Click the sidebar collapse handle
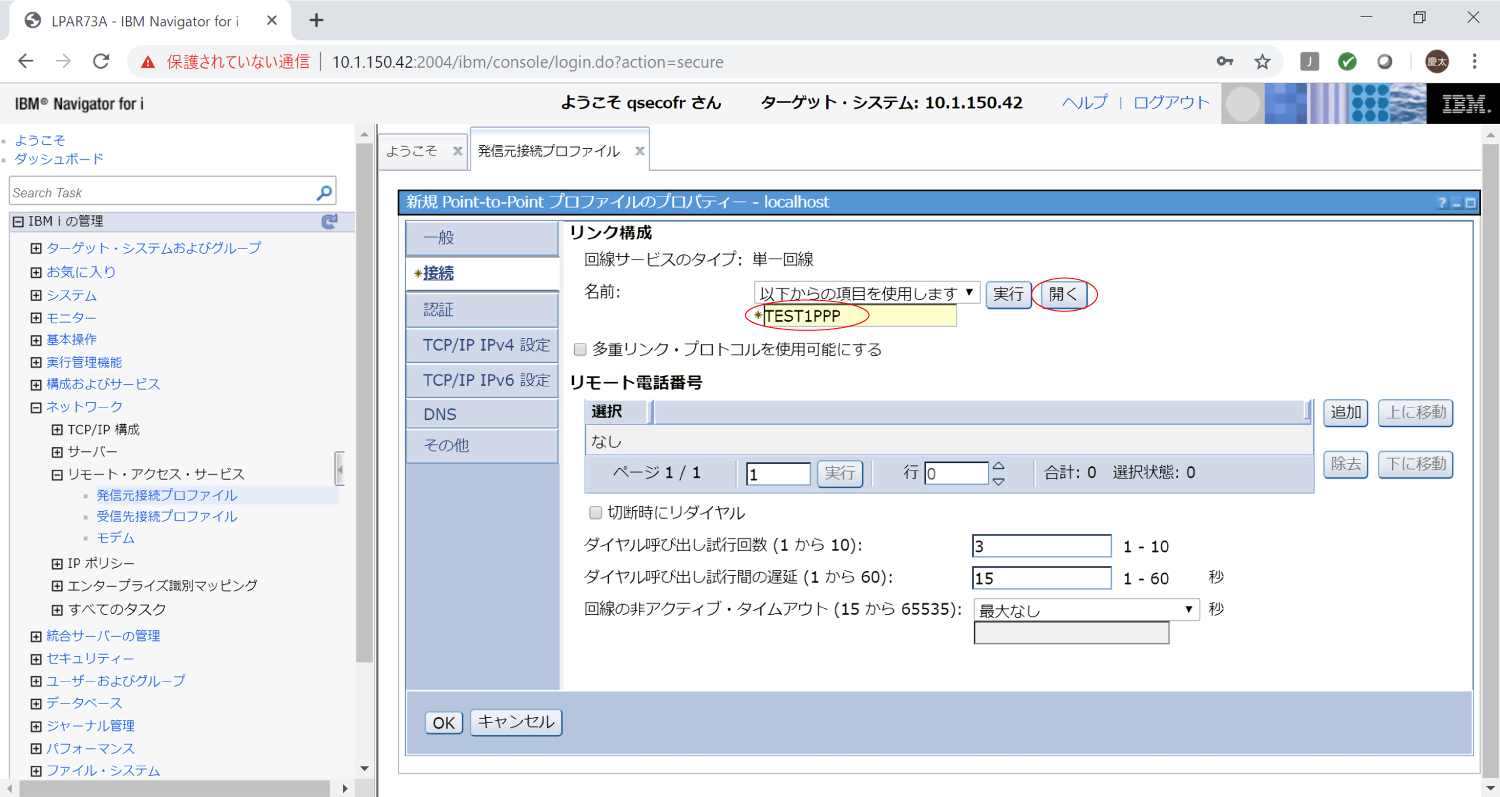This screenshot has height=797, width=1500. [x=340, y=468]
